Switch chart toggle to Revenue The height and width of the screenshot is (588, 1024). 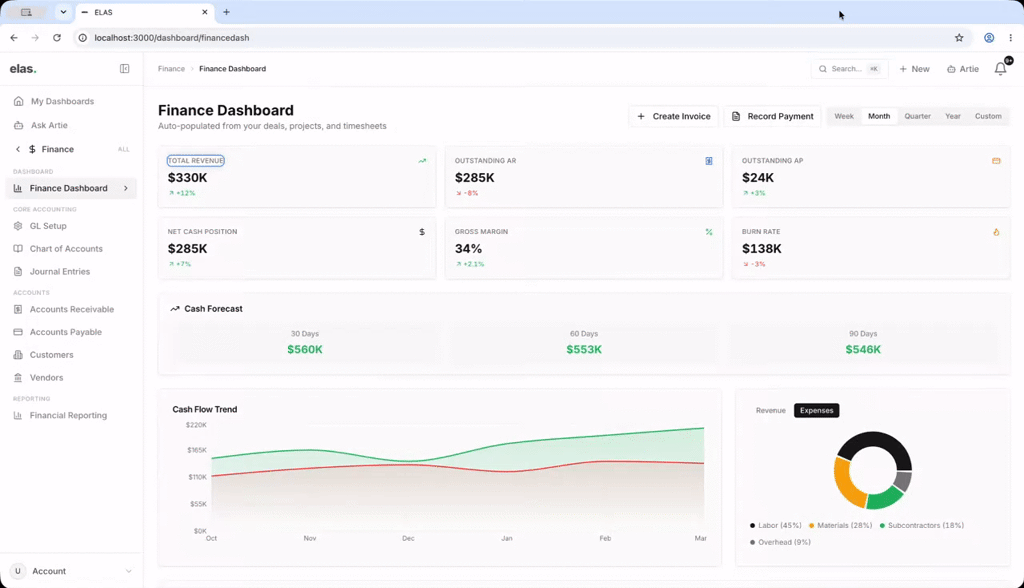(771, 410)
